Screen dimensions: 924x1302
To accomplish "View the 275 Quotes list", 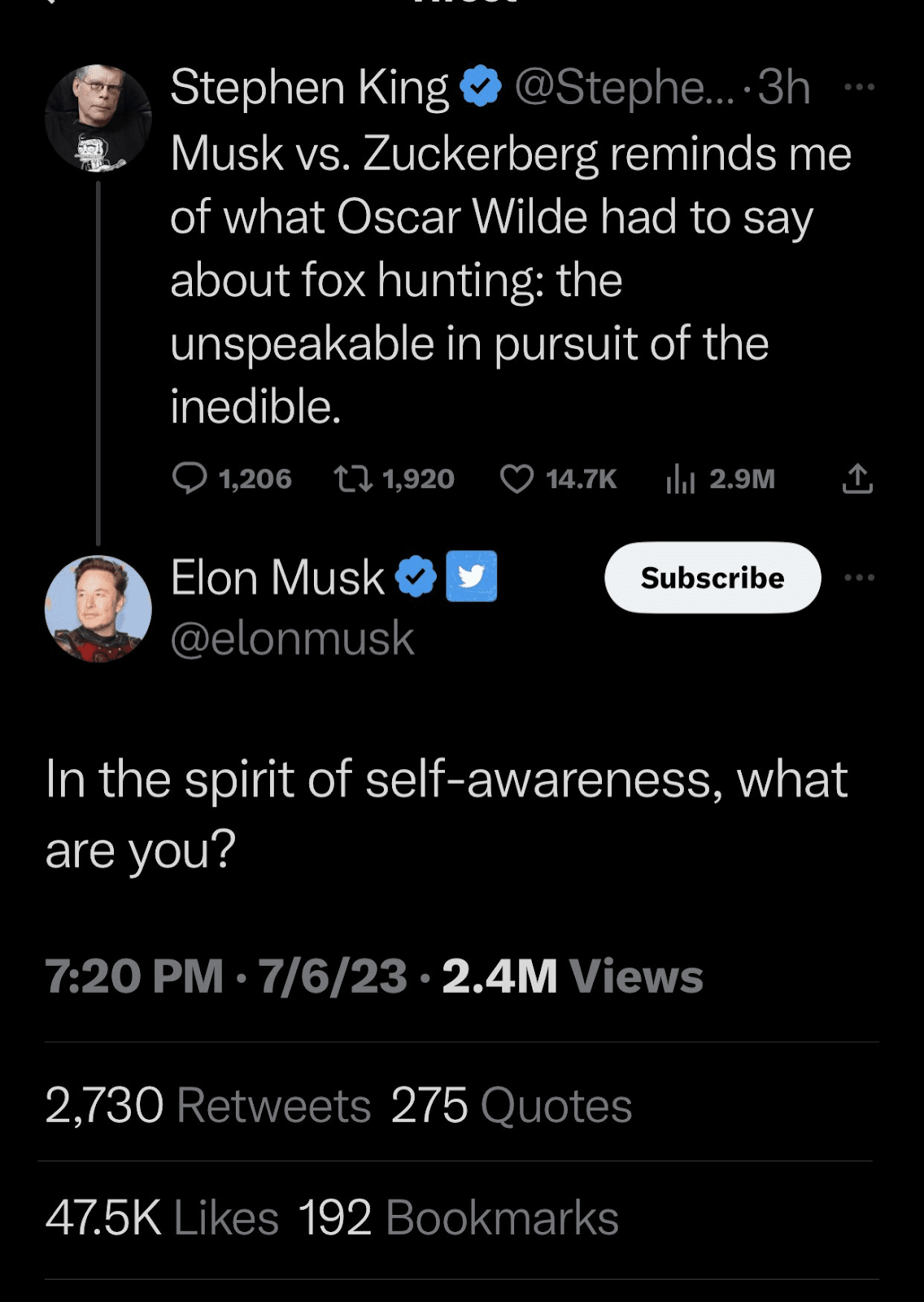I will (511, 1106).
